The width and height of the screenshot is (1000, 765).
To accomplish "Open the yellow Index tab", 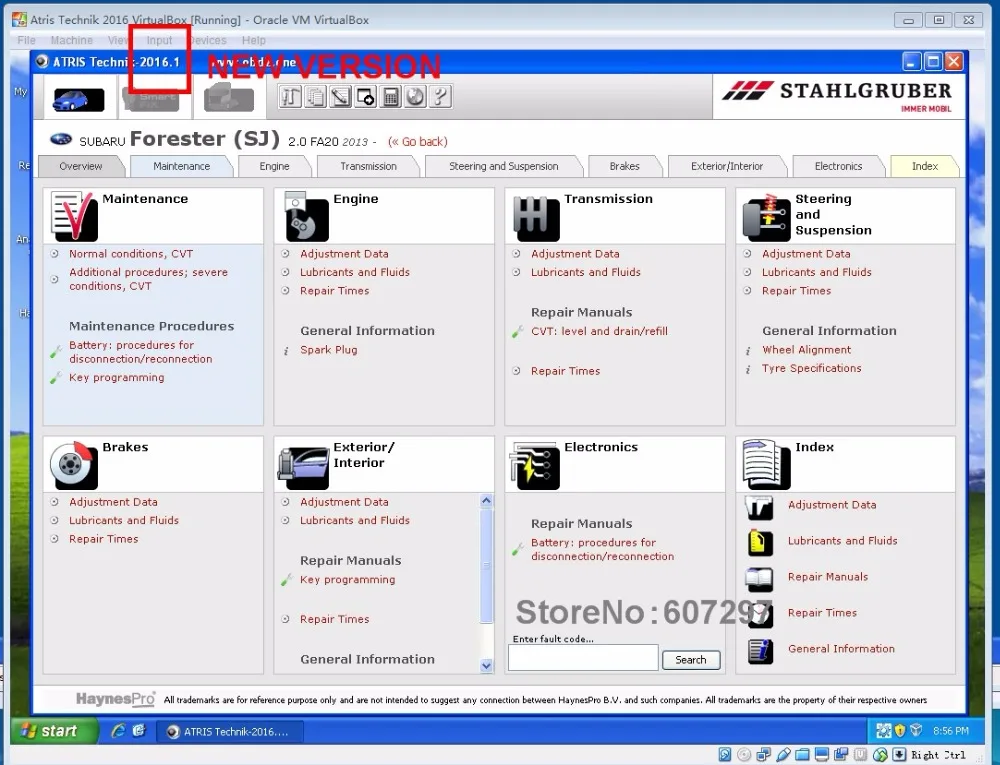I will click(x=924, y=166).
